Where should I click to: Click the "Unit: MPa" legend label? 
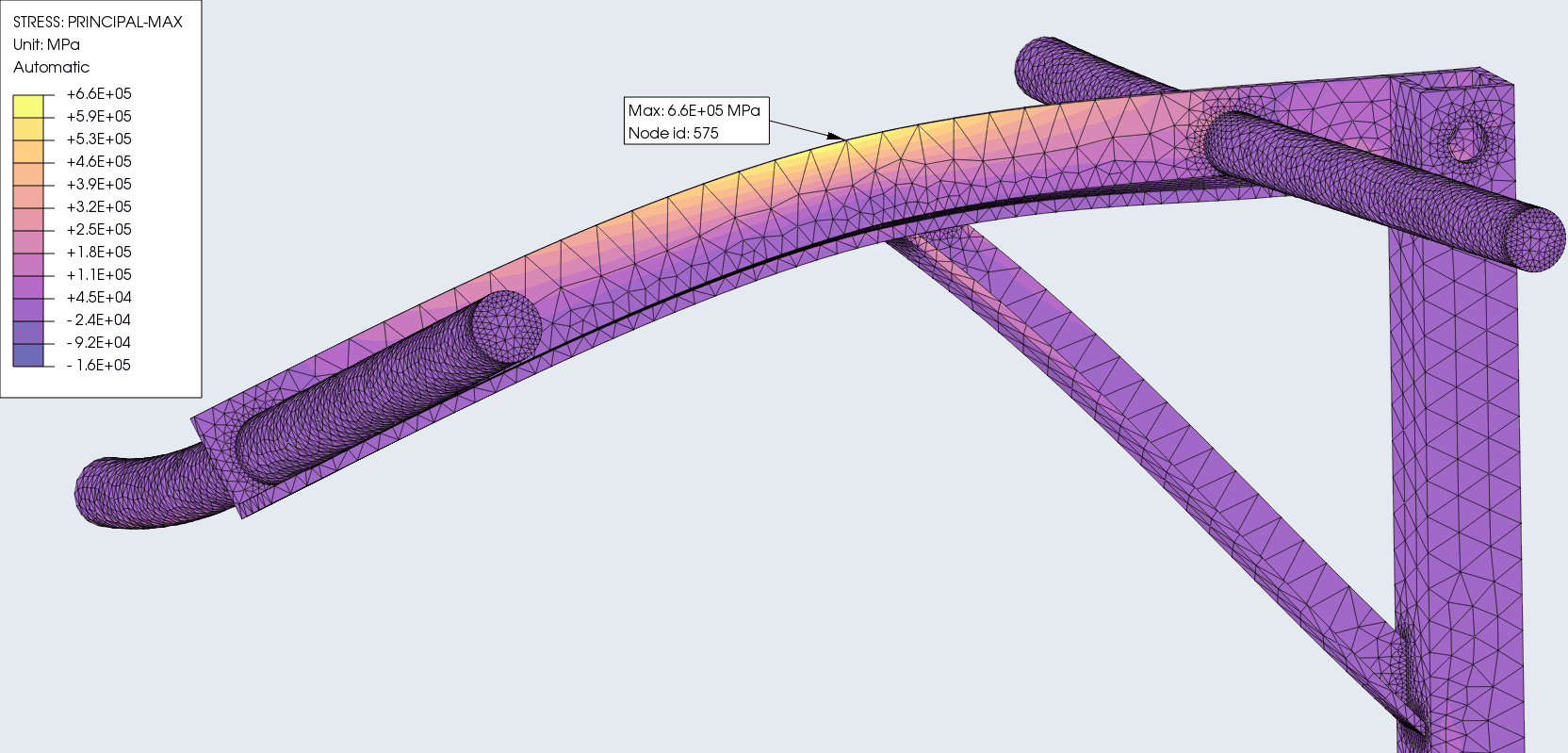(x=46, y=44)
